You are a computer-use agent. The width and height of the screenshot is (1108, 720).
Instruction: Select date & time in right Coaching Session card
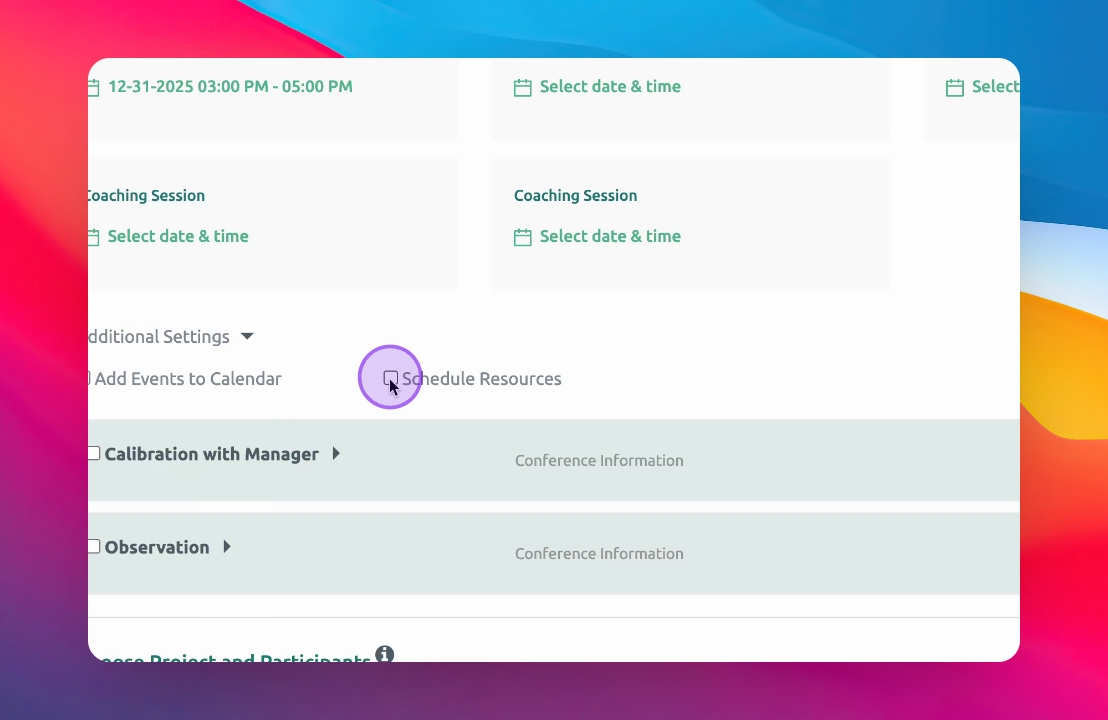(x=611, y=237)
